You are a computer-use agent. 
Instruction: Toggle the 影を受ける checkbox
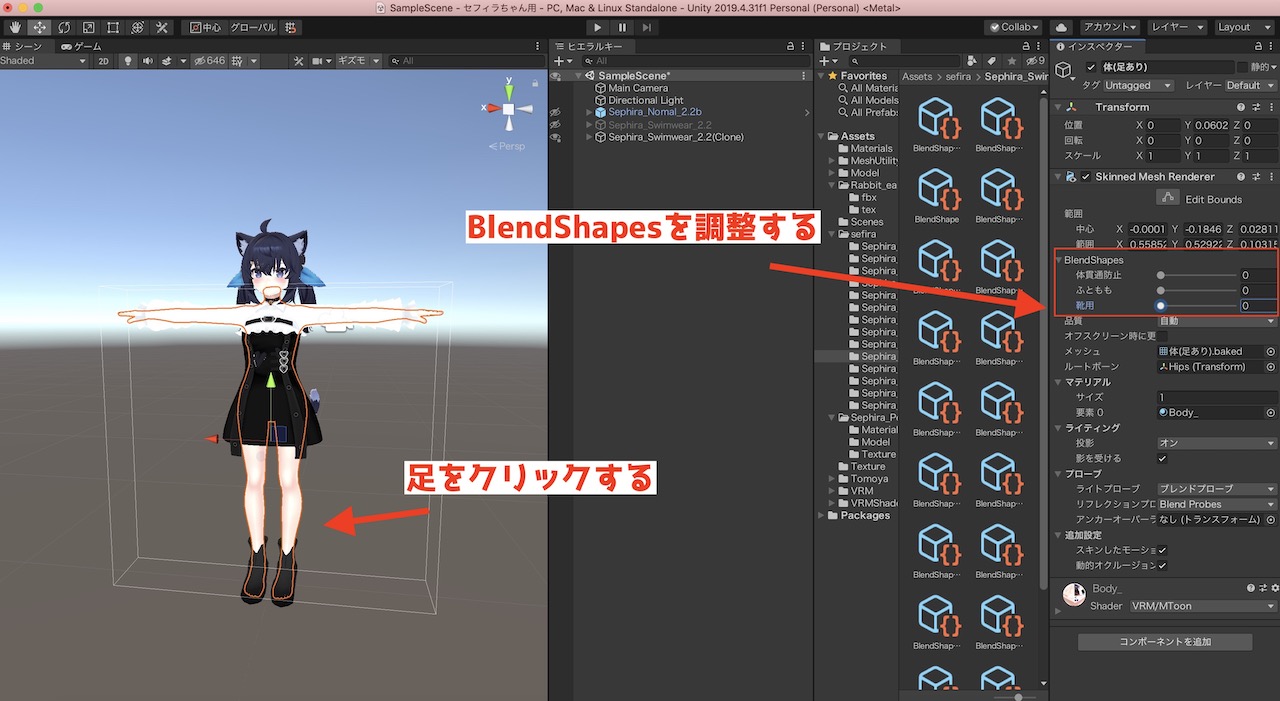(1162, 458)
